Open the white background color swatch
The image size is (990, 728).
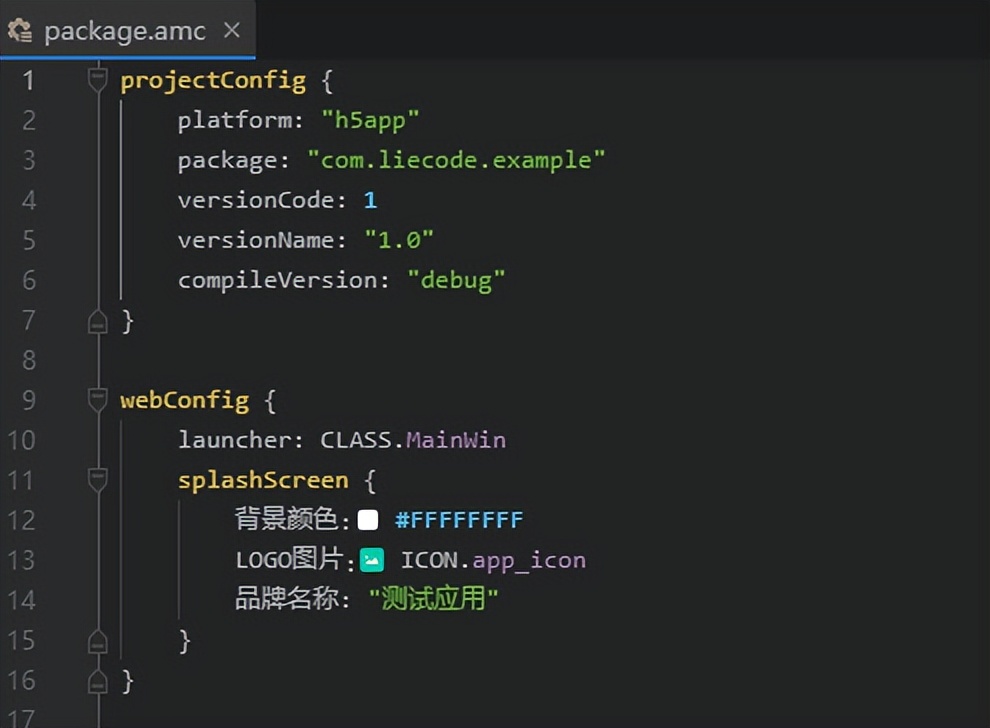point(368,520)
